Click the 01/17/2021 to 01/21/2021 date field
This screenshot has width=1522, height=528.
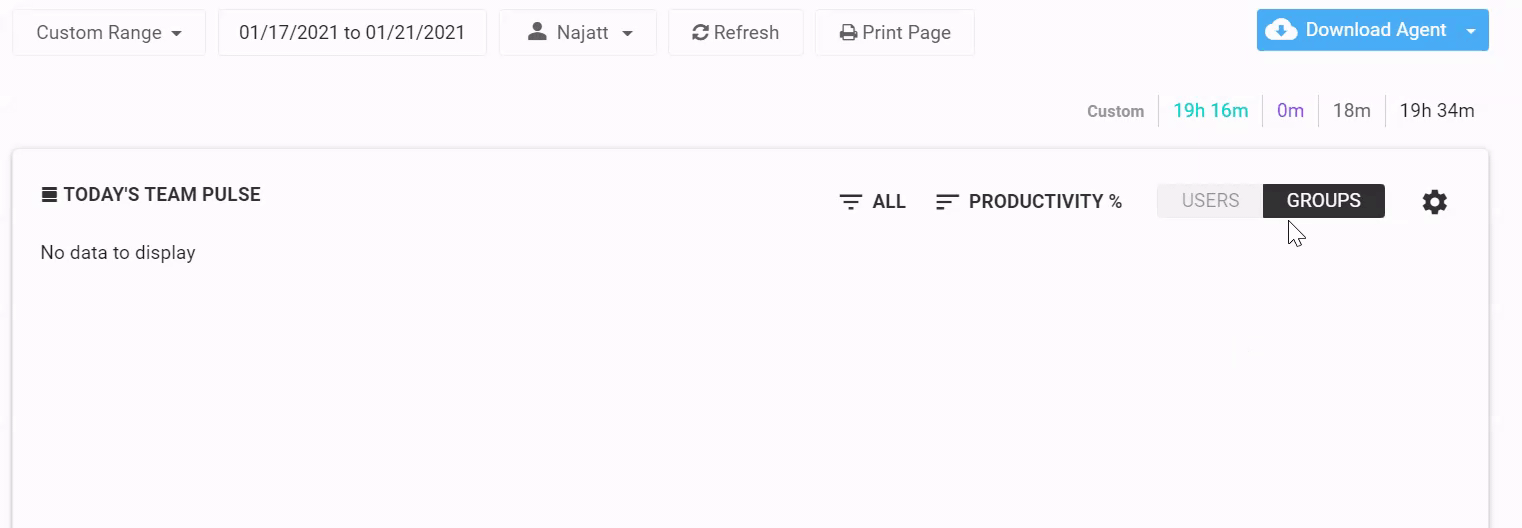pos(352,33)
